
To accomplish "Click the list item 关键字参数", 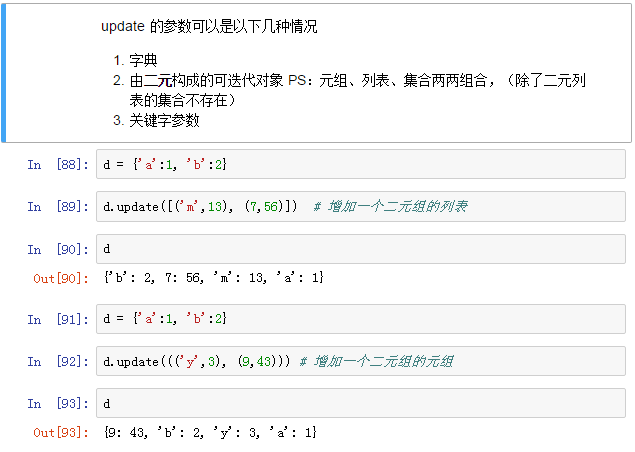I will pyautogui.click(x=164, y=120).
